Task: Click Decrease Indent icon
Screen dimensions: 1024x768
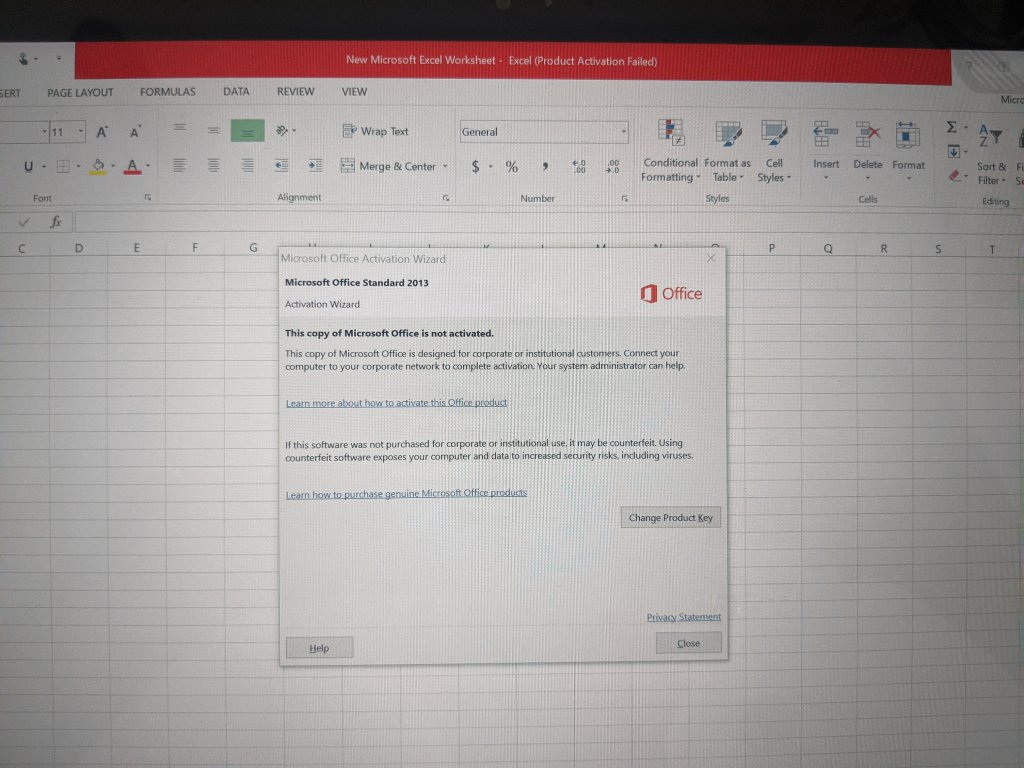Action: click(x=281, y=166)
